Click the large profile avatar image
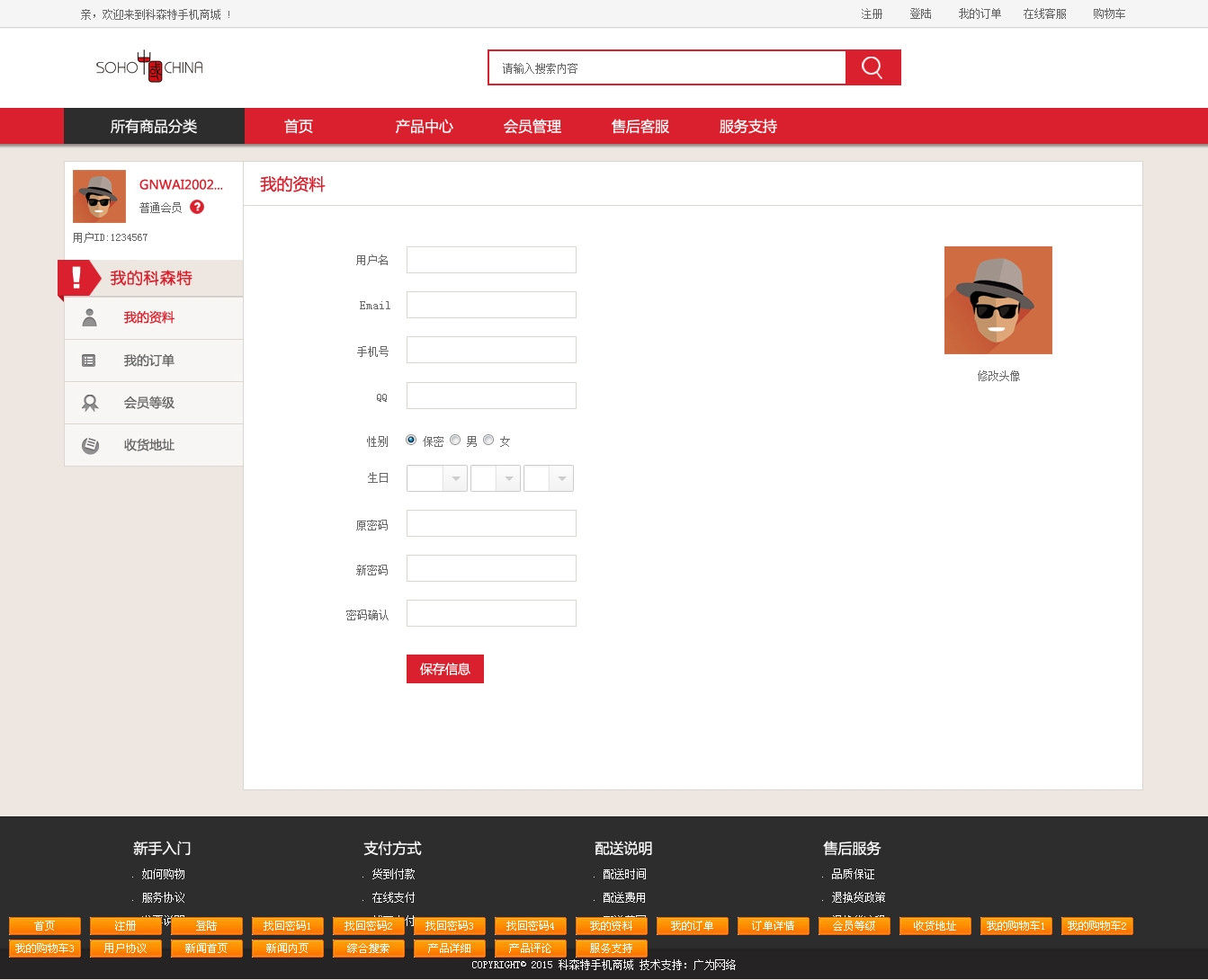Viewport: 1208px width, 980px height. (x=998, y=300)
